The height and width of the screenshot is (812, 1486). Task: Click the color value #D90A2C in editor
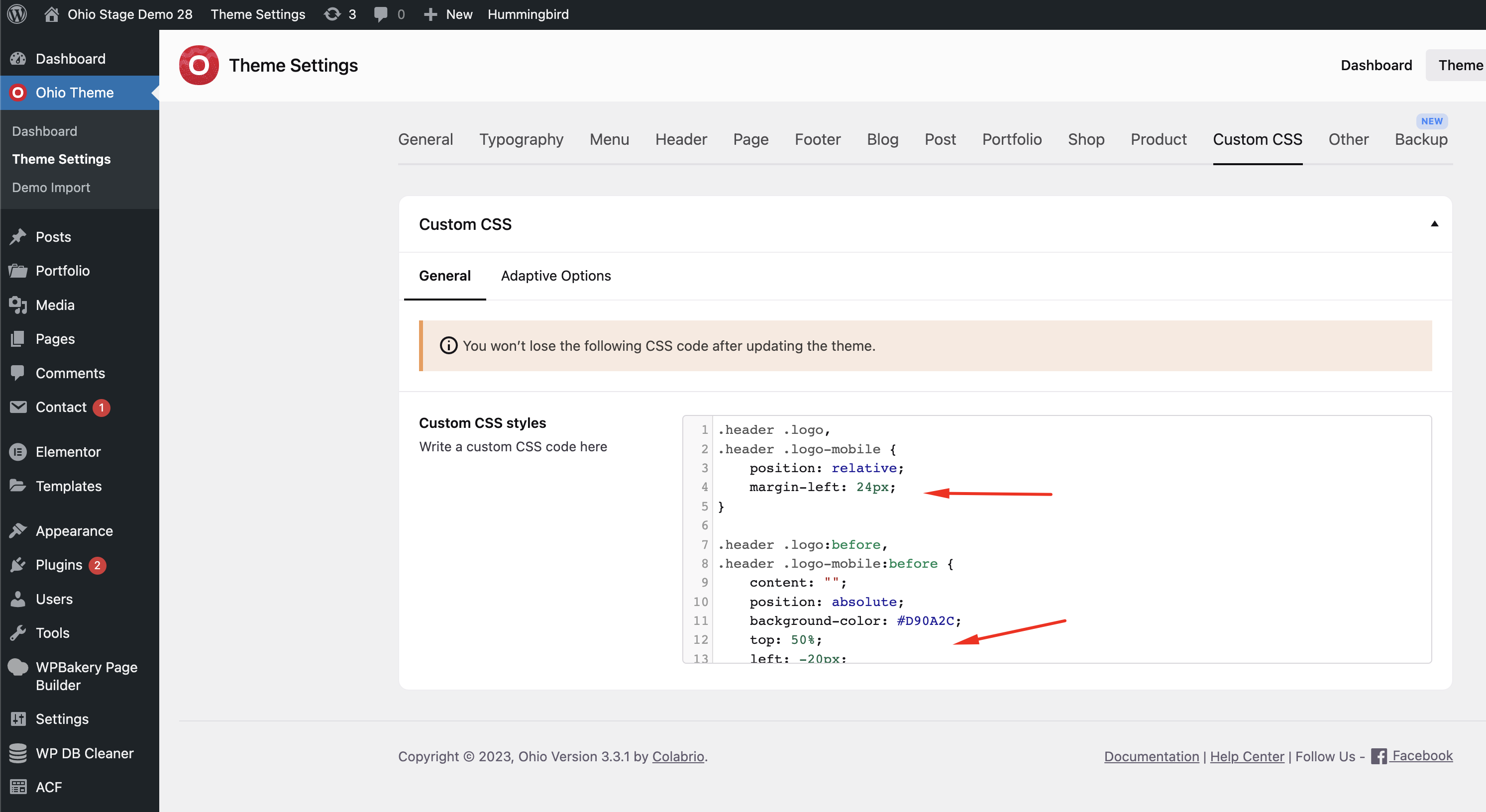pyautogui.click(x=925, y=620)
